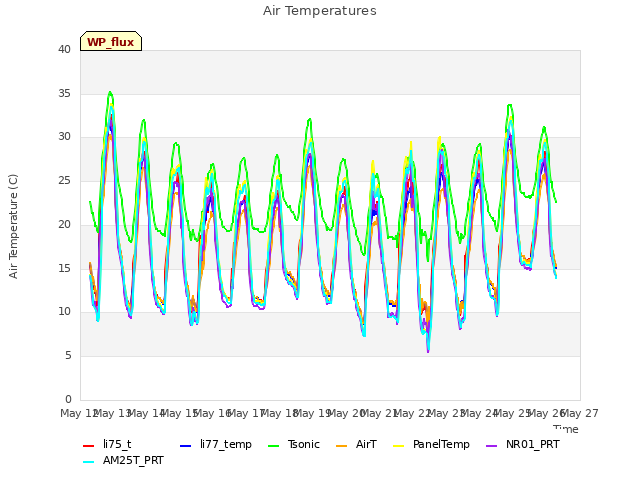Click the purple NR01_PRT legend color marker
Viewport: 640px width, 480px height.
click(x=492, y=446)
